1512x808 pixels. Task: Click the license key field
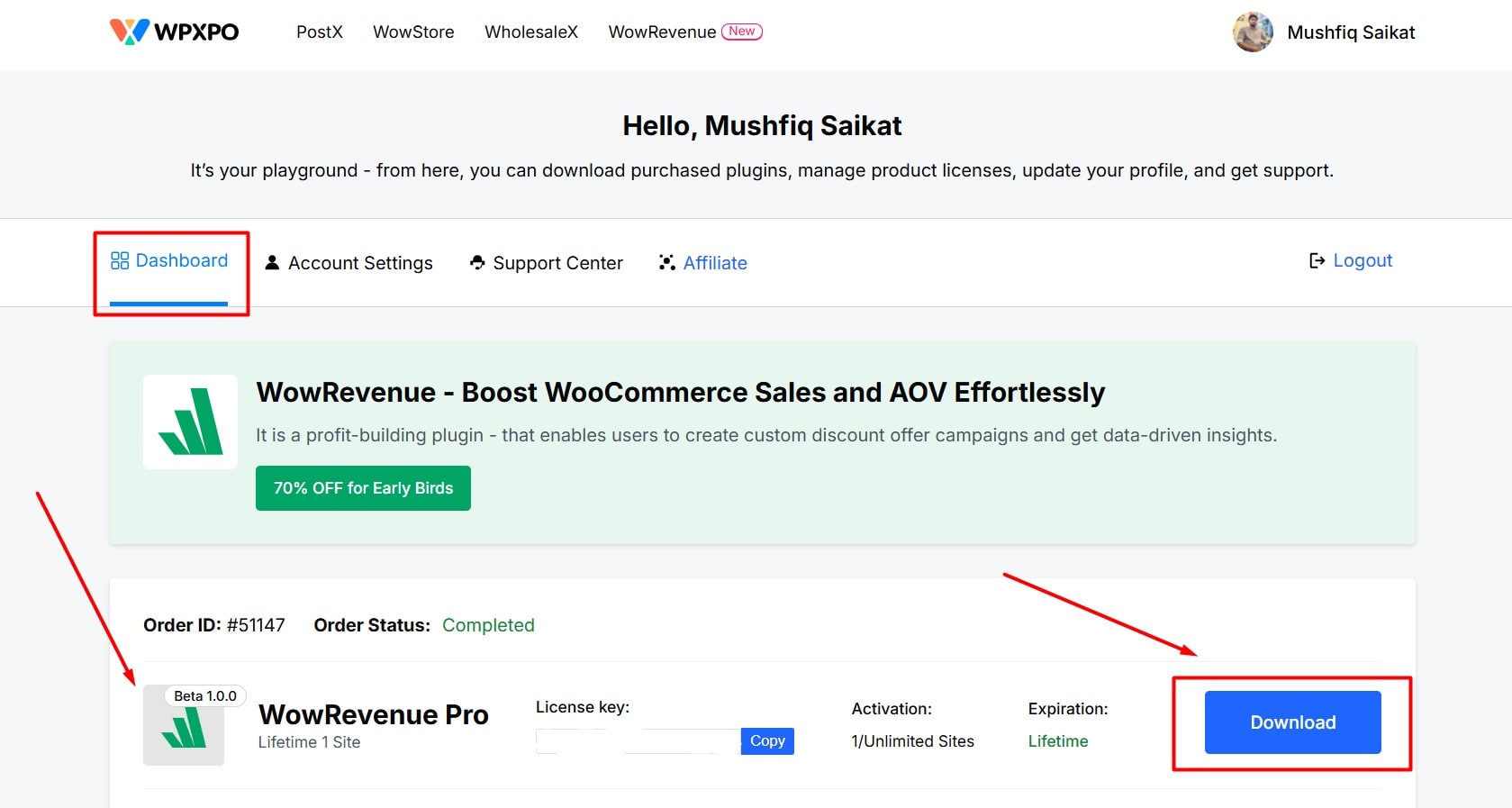pos(638,741)
